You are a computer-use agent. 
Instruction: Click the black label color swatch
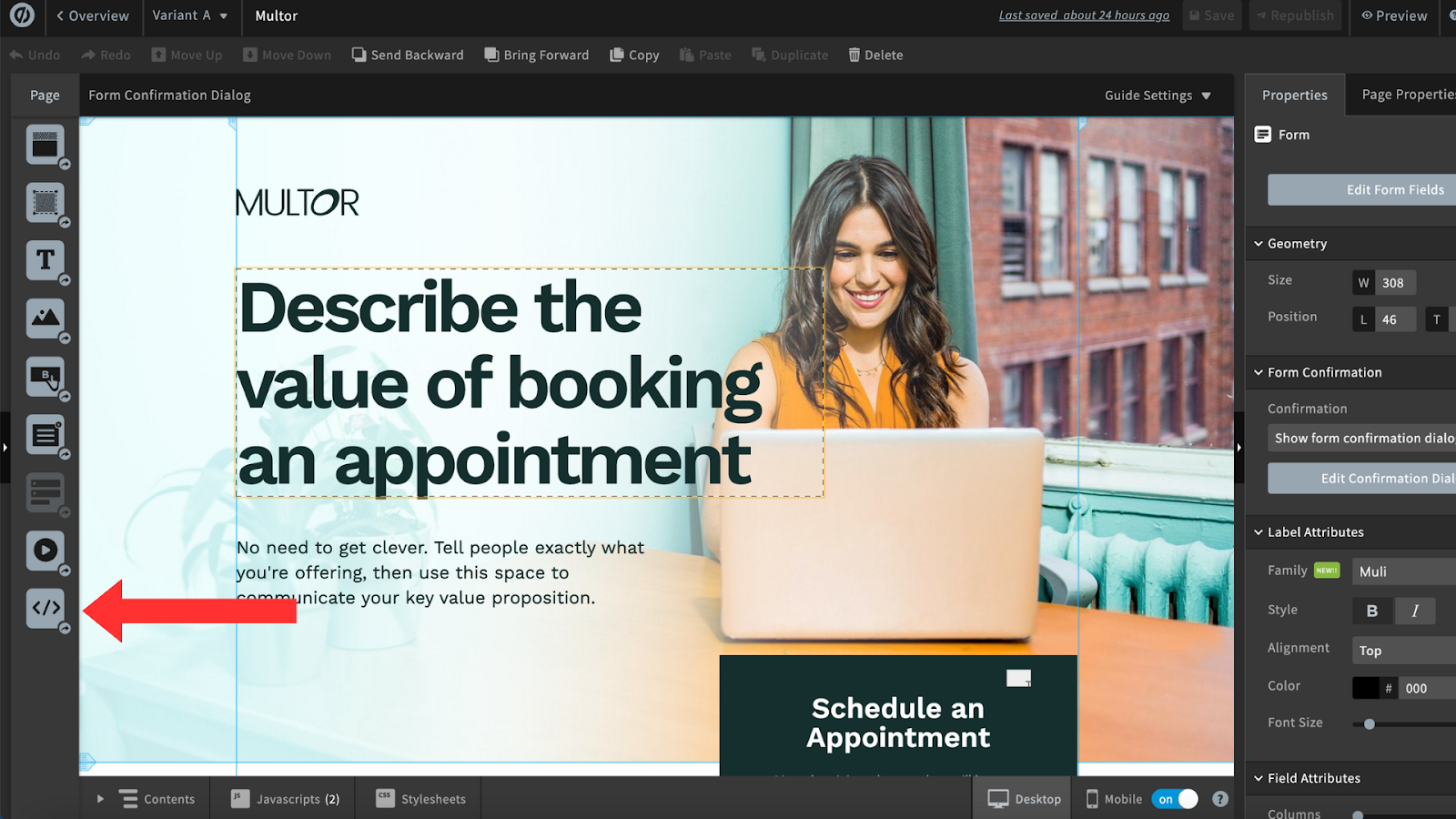(1365, 688)
